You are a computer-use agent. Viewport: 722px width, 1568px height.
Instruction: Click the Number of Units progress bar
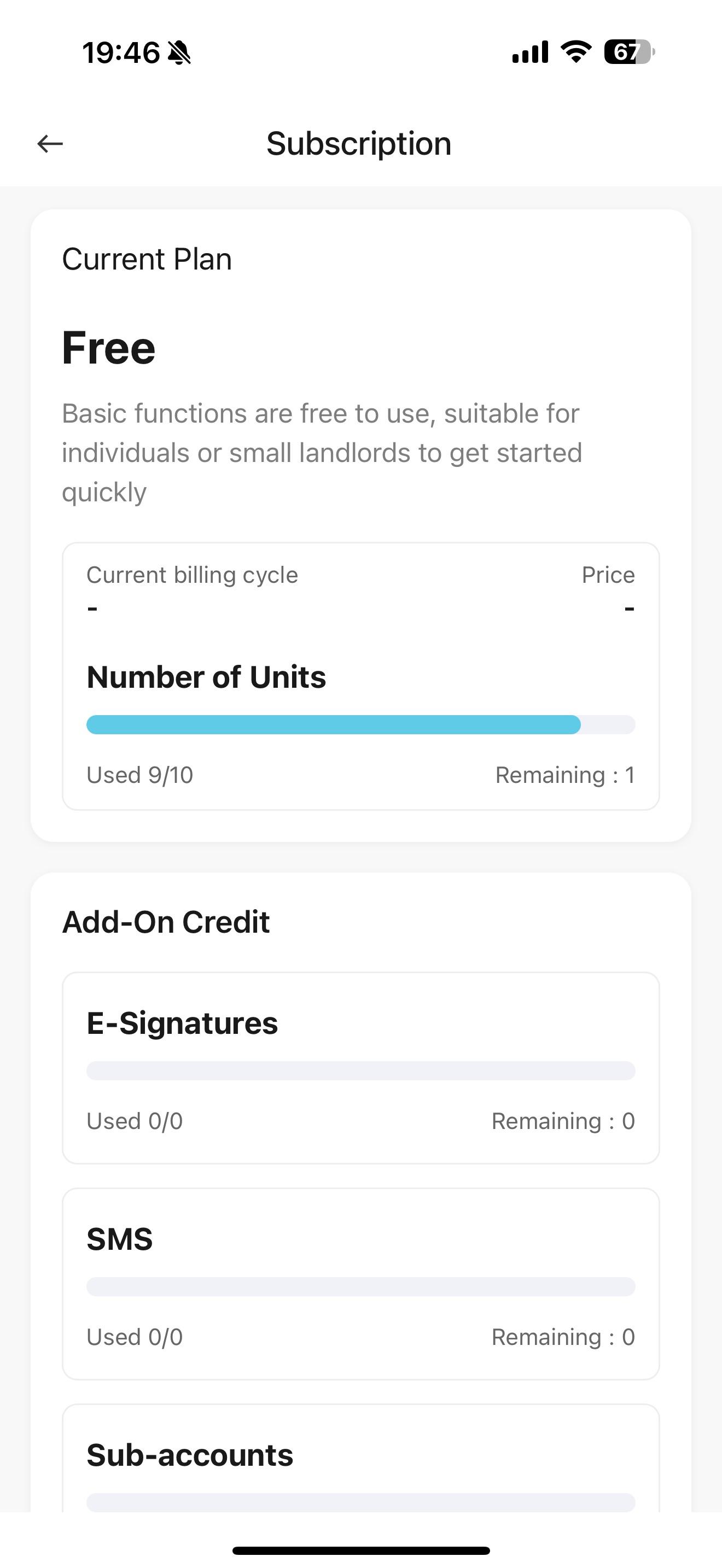point(360,724)
